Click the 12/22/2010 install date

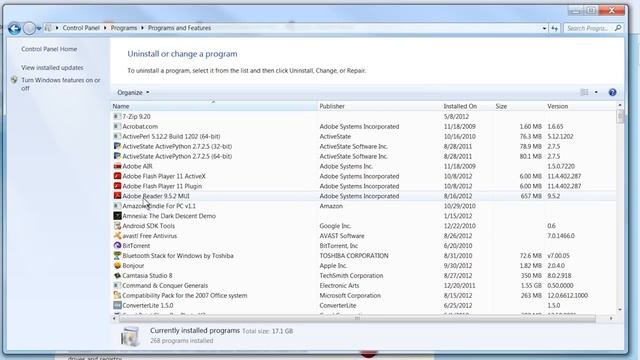coord(460,226)
